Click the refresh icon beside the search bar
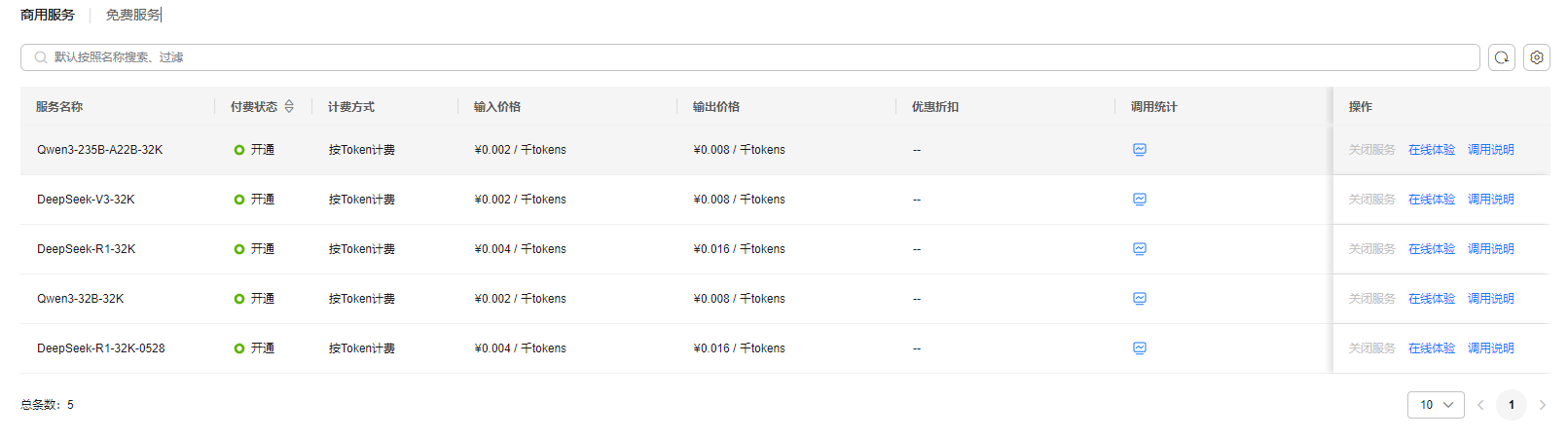 point(1502,57)
